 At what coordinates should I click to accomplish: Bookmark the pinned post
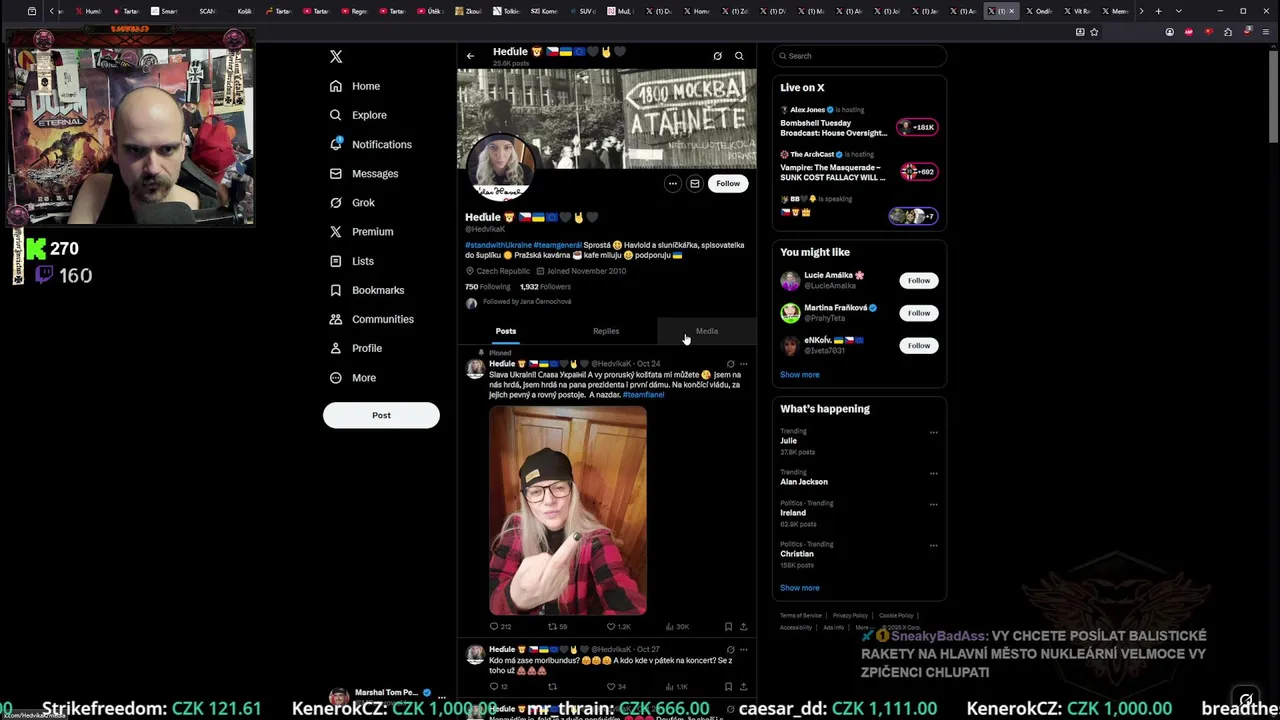click(x=728, y=627)
